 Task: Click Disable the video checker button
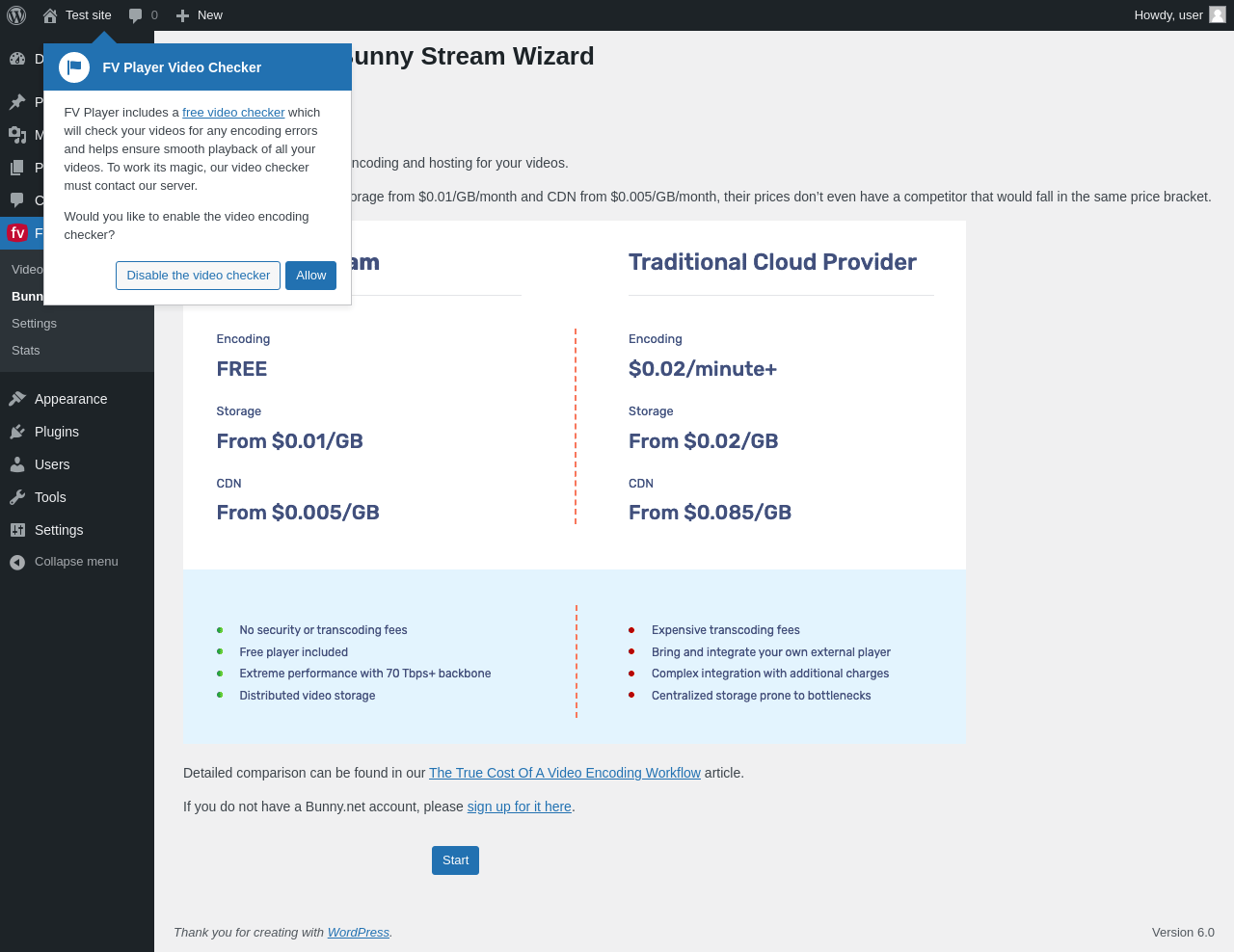[199, 276]
